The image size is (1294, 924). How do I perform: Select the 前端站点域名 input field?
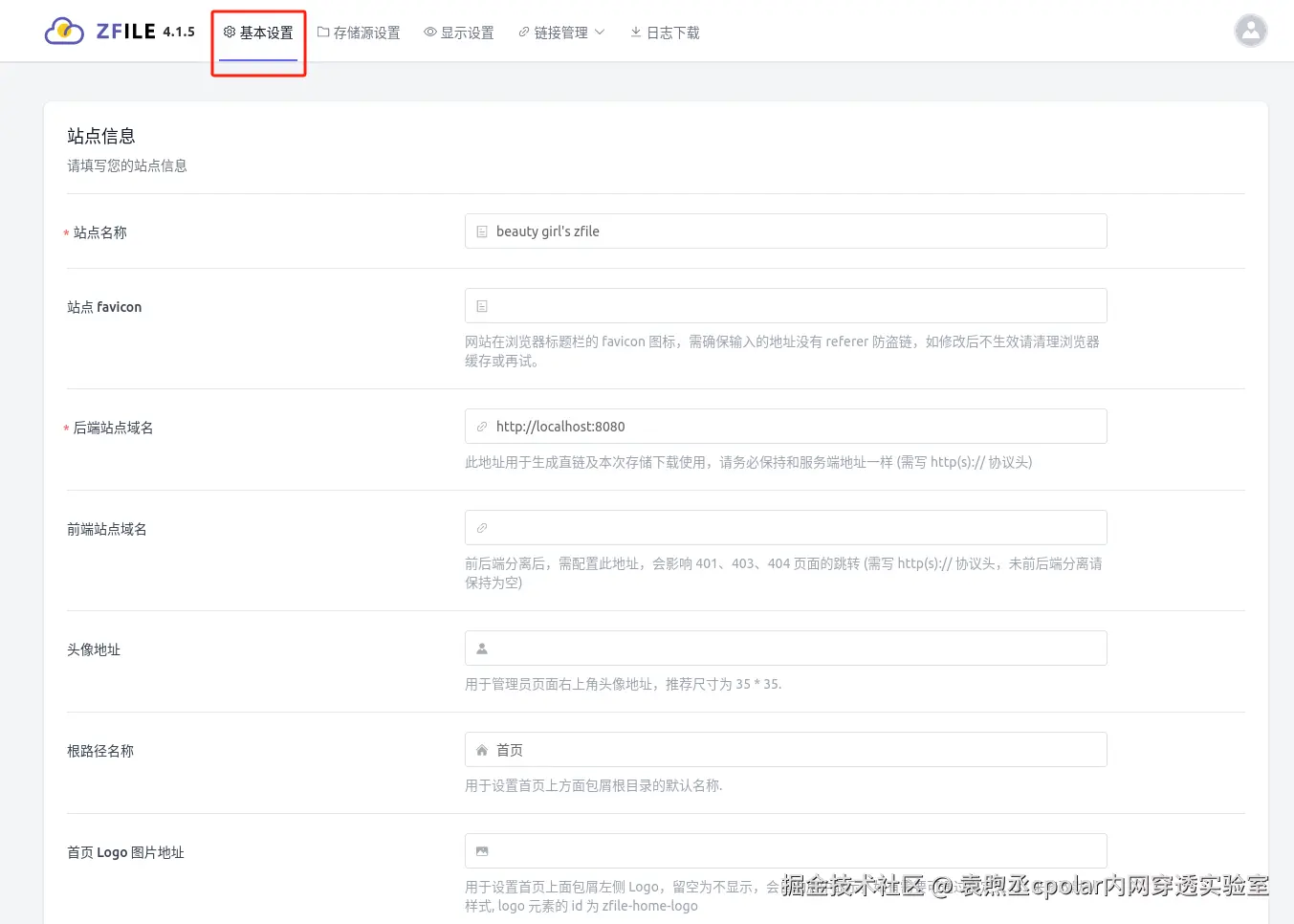tap(785, 528)
